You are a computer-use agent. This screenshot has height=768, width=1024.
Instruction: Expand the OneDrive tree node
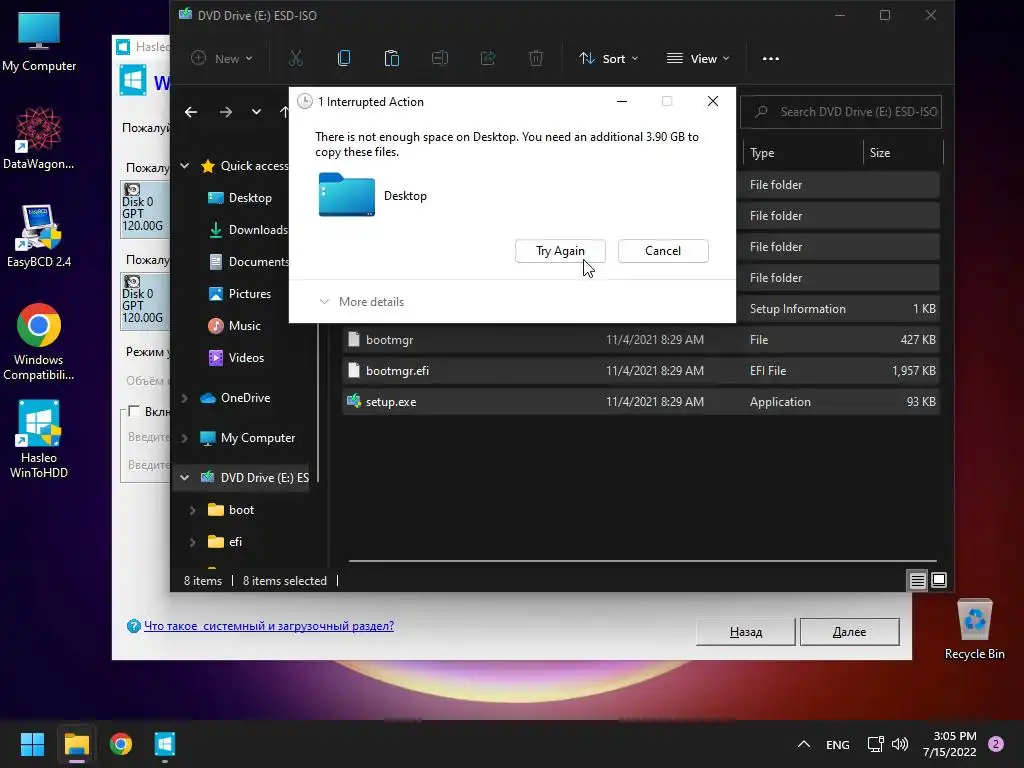pyautogui.click(x=185, y=398)
